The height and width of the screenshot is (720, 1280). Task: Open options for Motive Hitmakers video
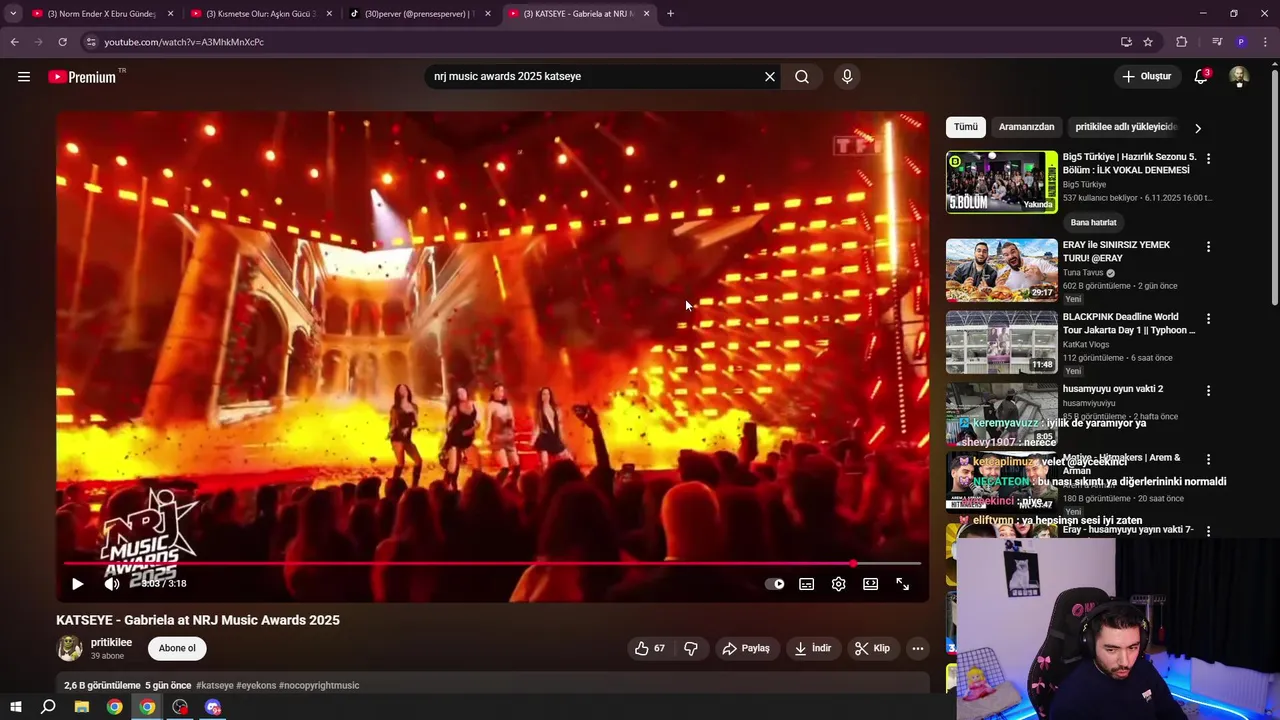click(x=1208, y=459)
